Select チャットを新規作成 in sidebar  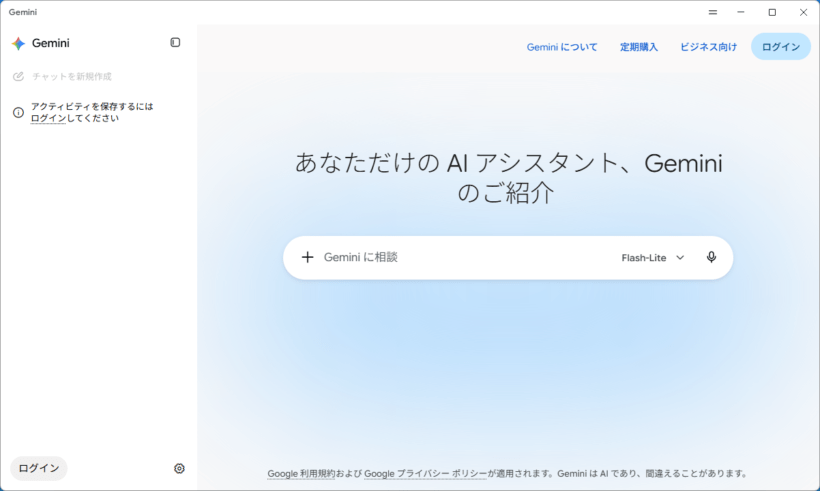[72, 76]
